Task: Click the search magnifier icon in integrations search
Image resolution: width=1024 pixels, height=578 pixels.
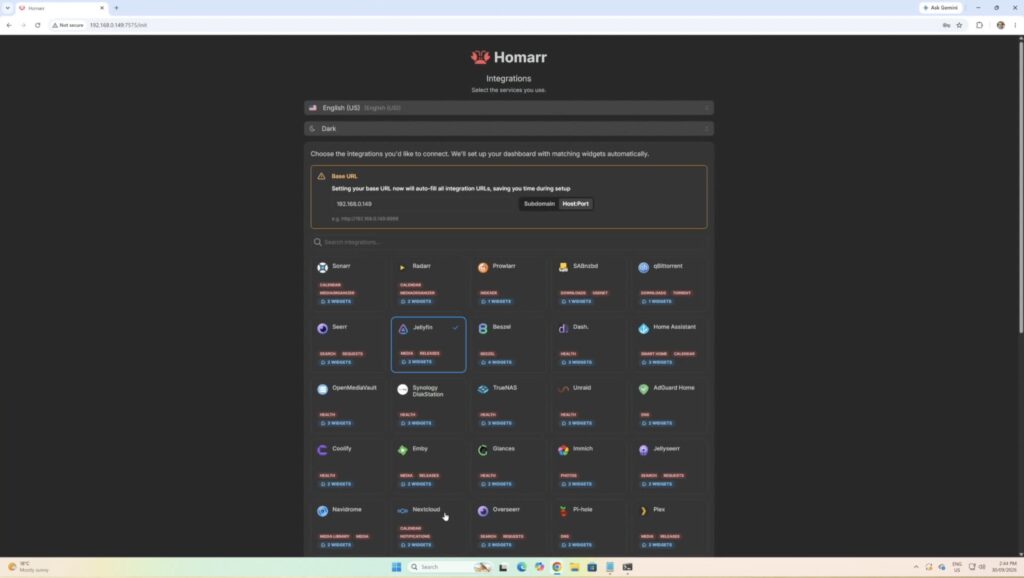Action: point(317,242)
